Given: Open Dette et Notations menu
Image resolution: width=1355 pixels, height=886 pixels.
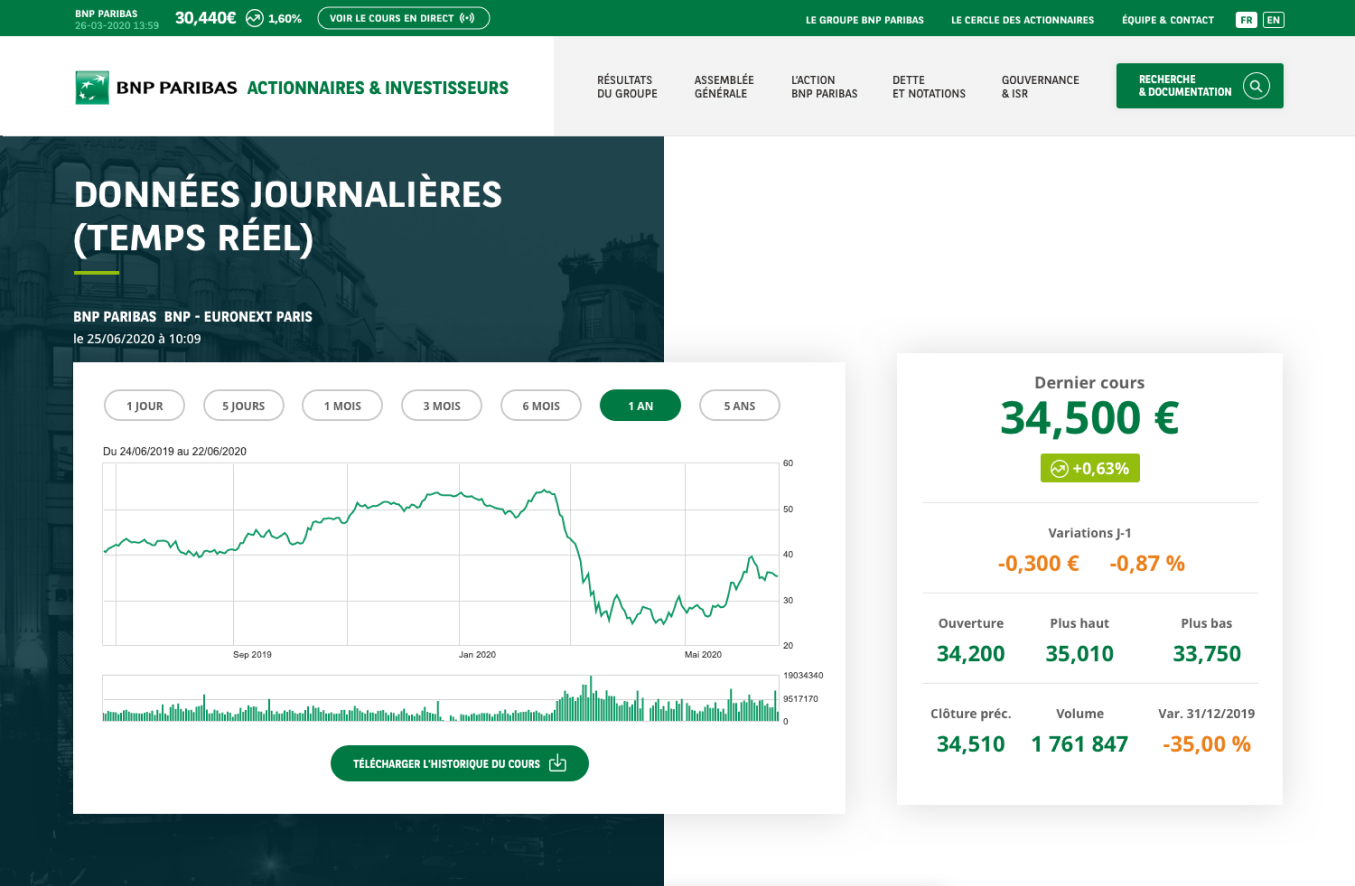Looking at the screenshot, I should (x=929, y=87).
